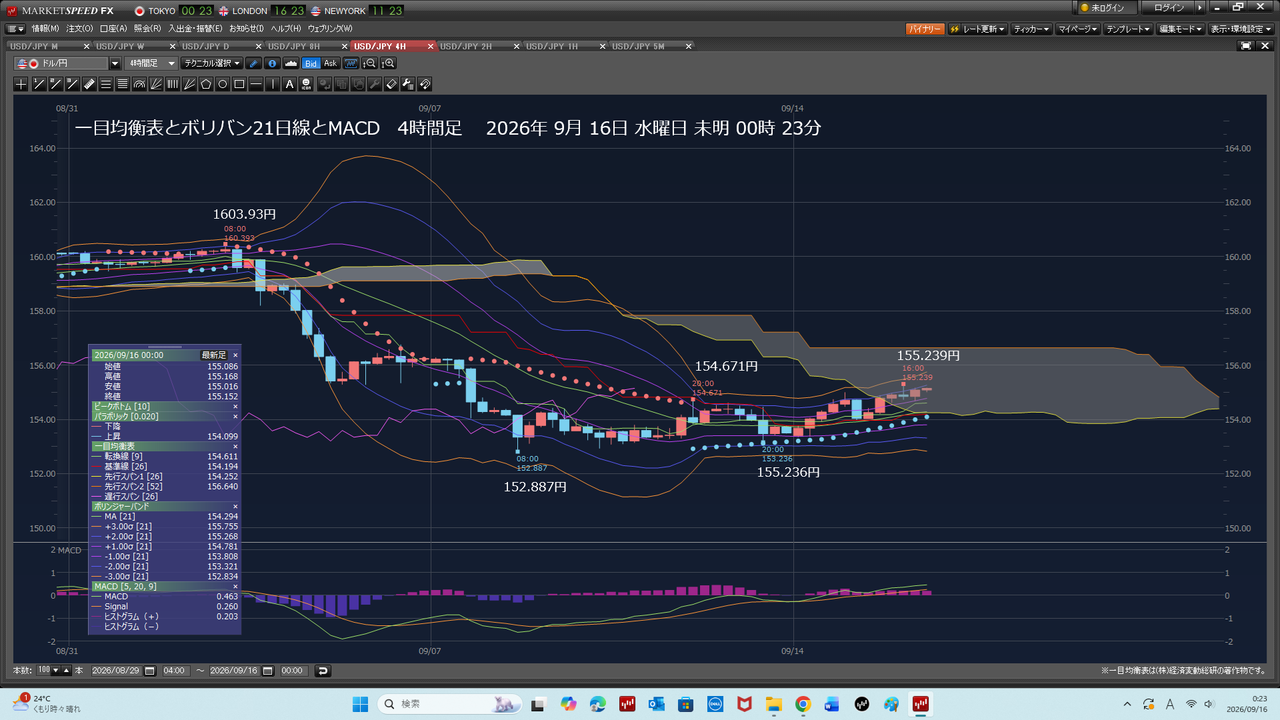Toggle the chart-type icon next to Ask
The image size is (1280, 720).
[351, 63]
